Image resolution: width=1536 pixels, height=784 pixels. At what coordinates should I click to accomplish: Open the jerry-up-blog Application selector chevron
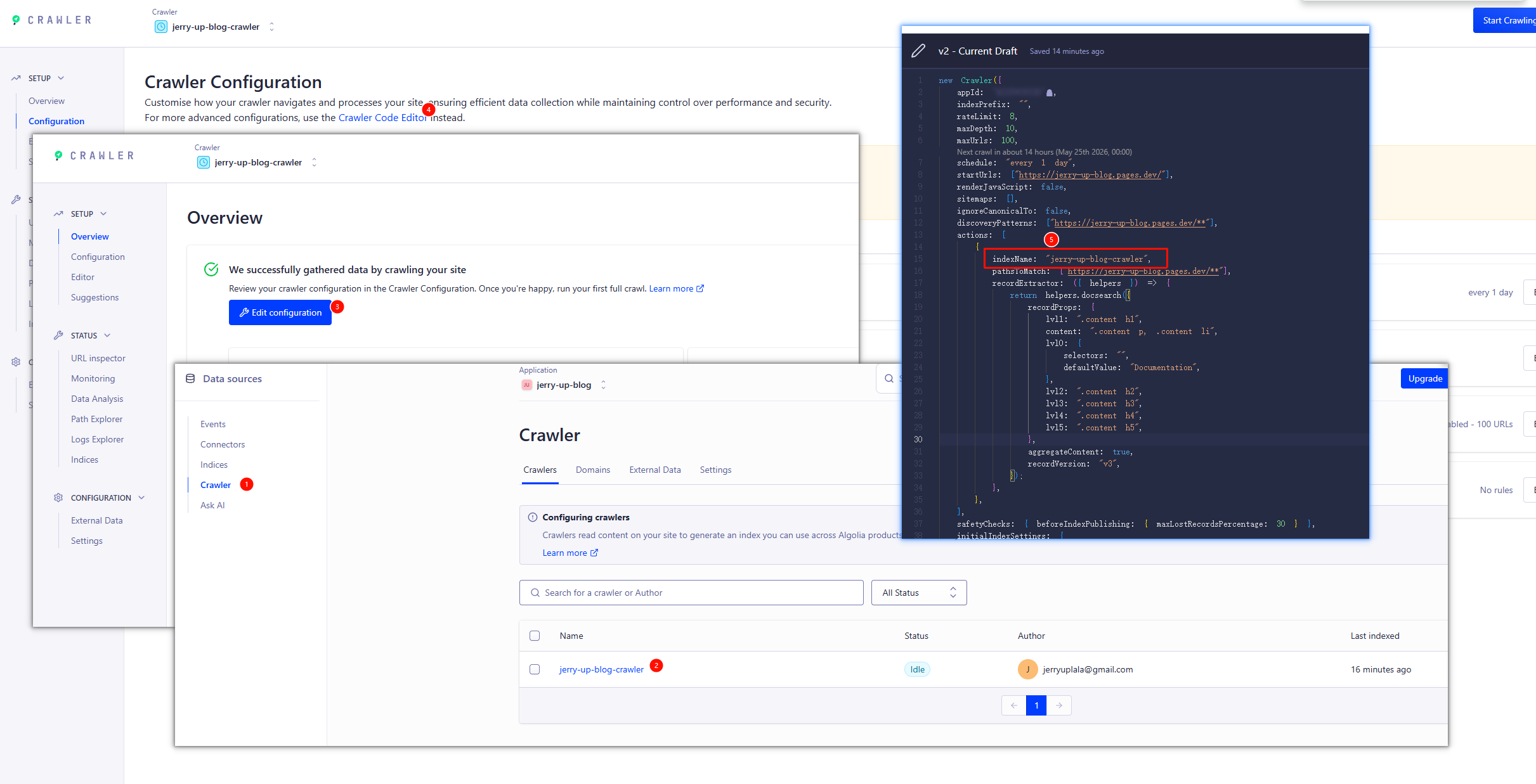(x=603, y=385)
